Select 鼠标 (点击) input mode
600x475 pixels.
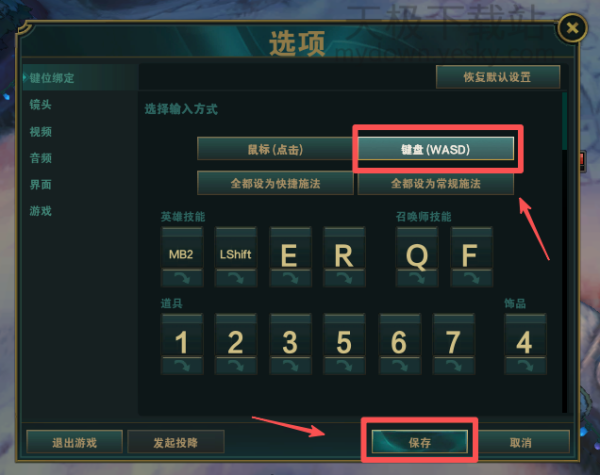(275, 149)
